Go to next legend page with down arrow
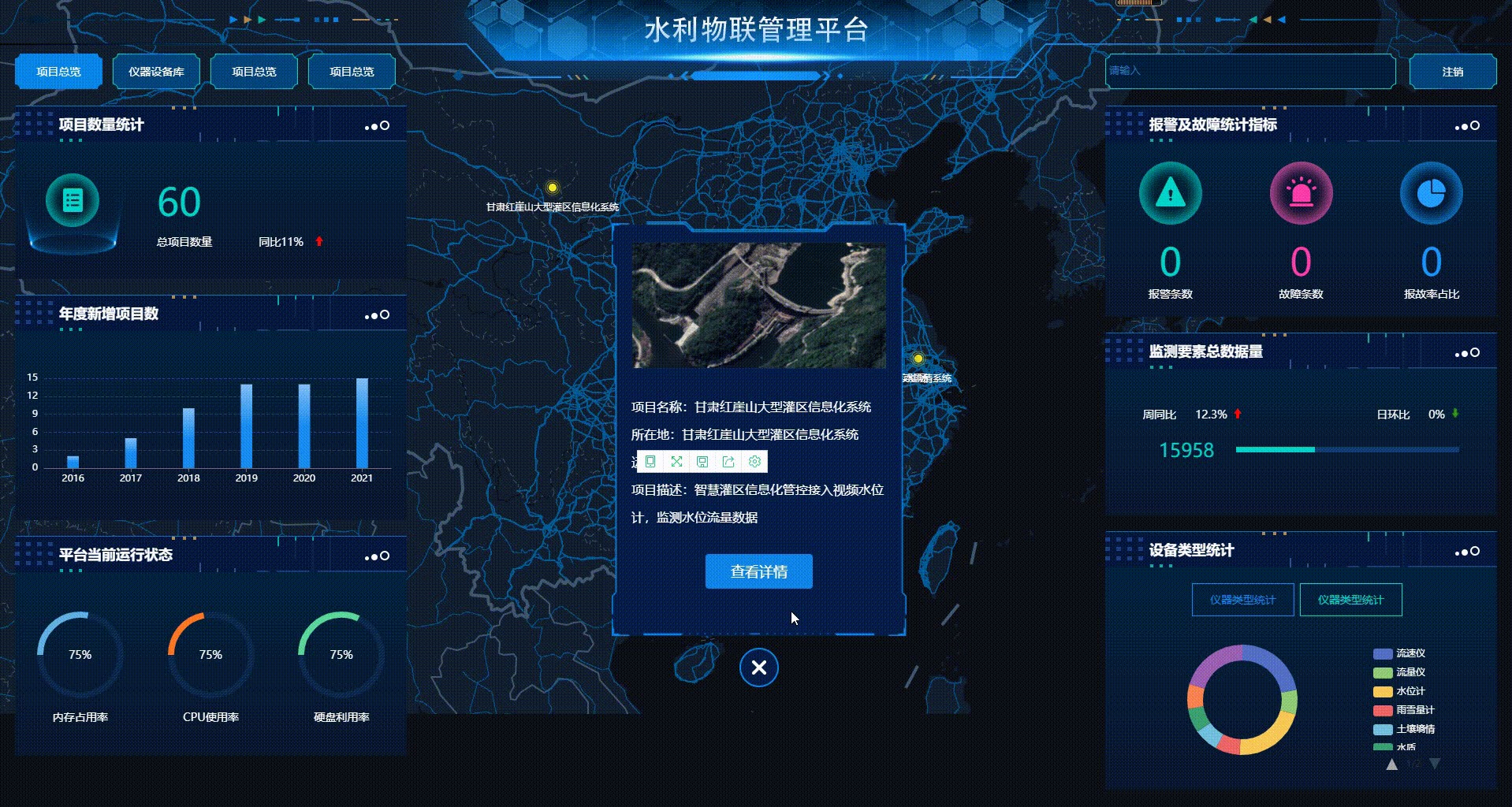This screenshot has height=807, width=1512. (x=1435, y=764)
